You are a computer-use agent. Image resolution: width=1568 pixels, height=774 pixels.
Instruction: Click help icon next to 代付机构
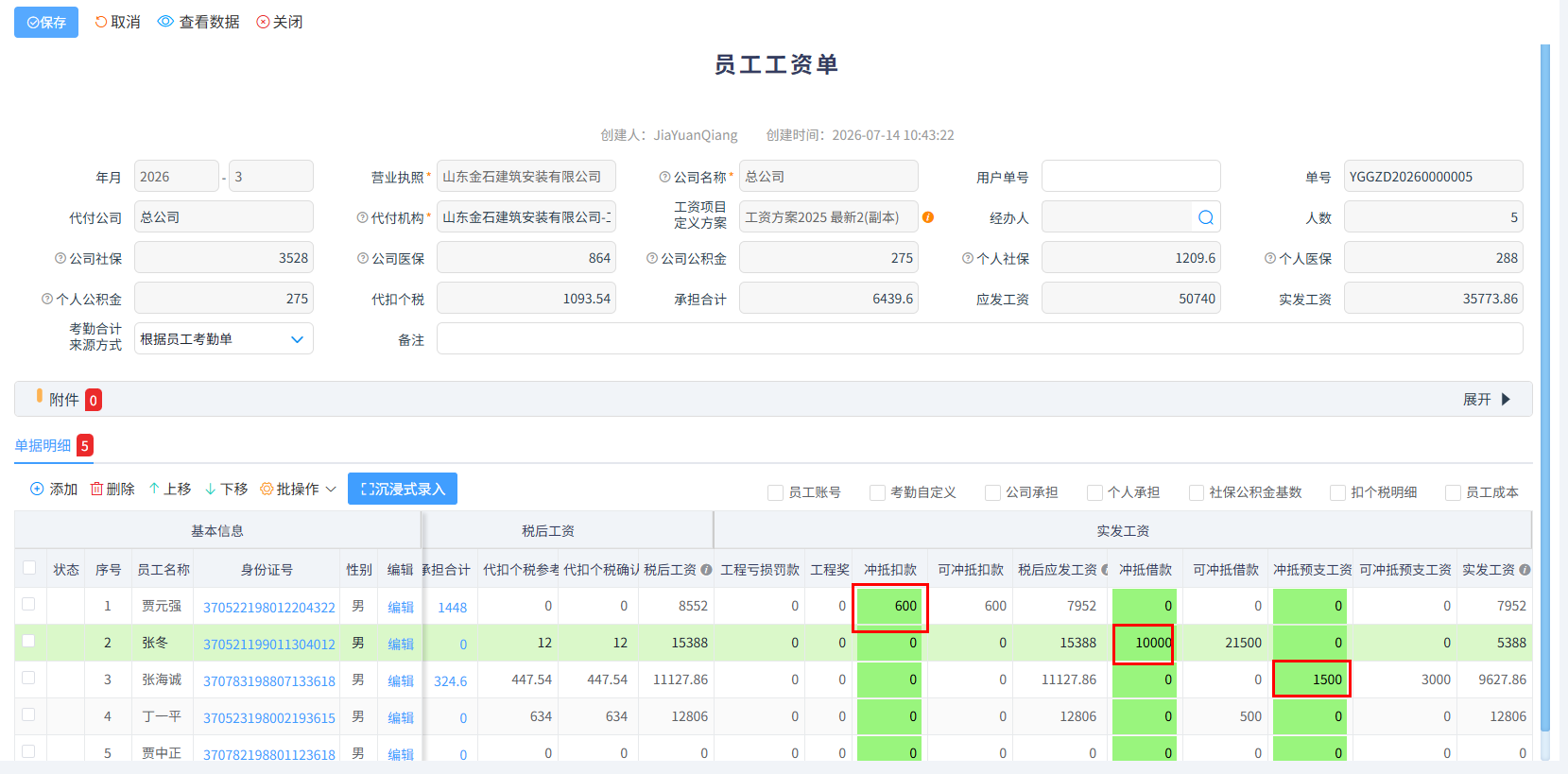(363, 217)
